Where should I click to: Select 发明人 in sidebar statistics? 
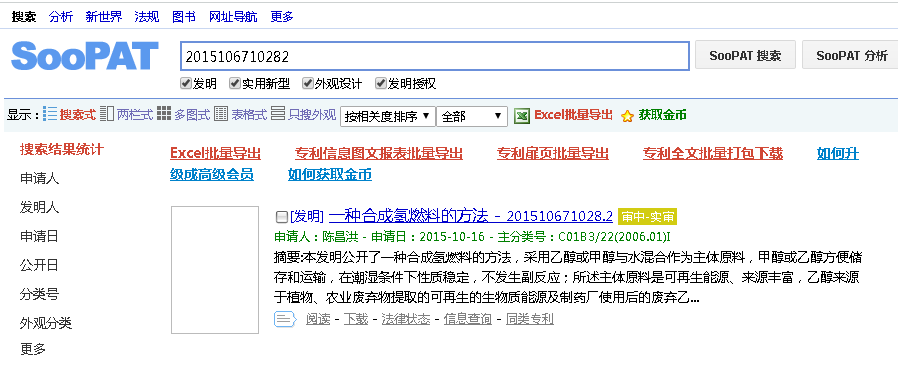coord(40,207)
